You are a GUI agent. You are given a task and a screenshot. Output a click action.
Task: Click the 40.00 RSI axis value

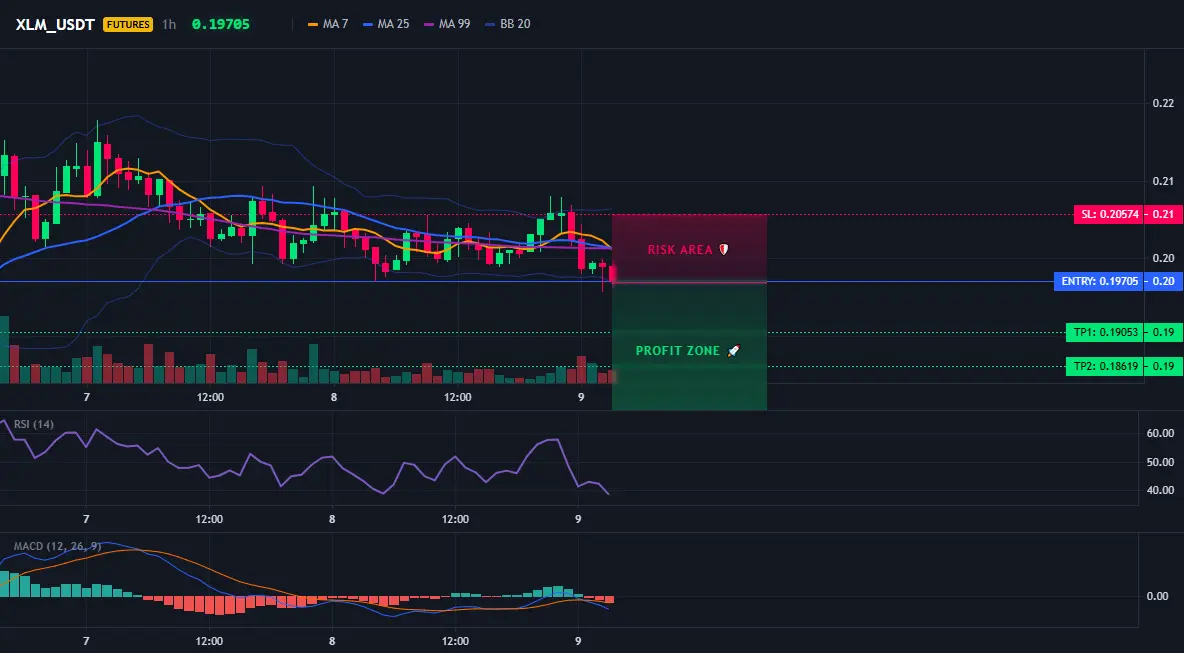pos(1161,491)
